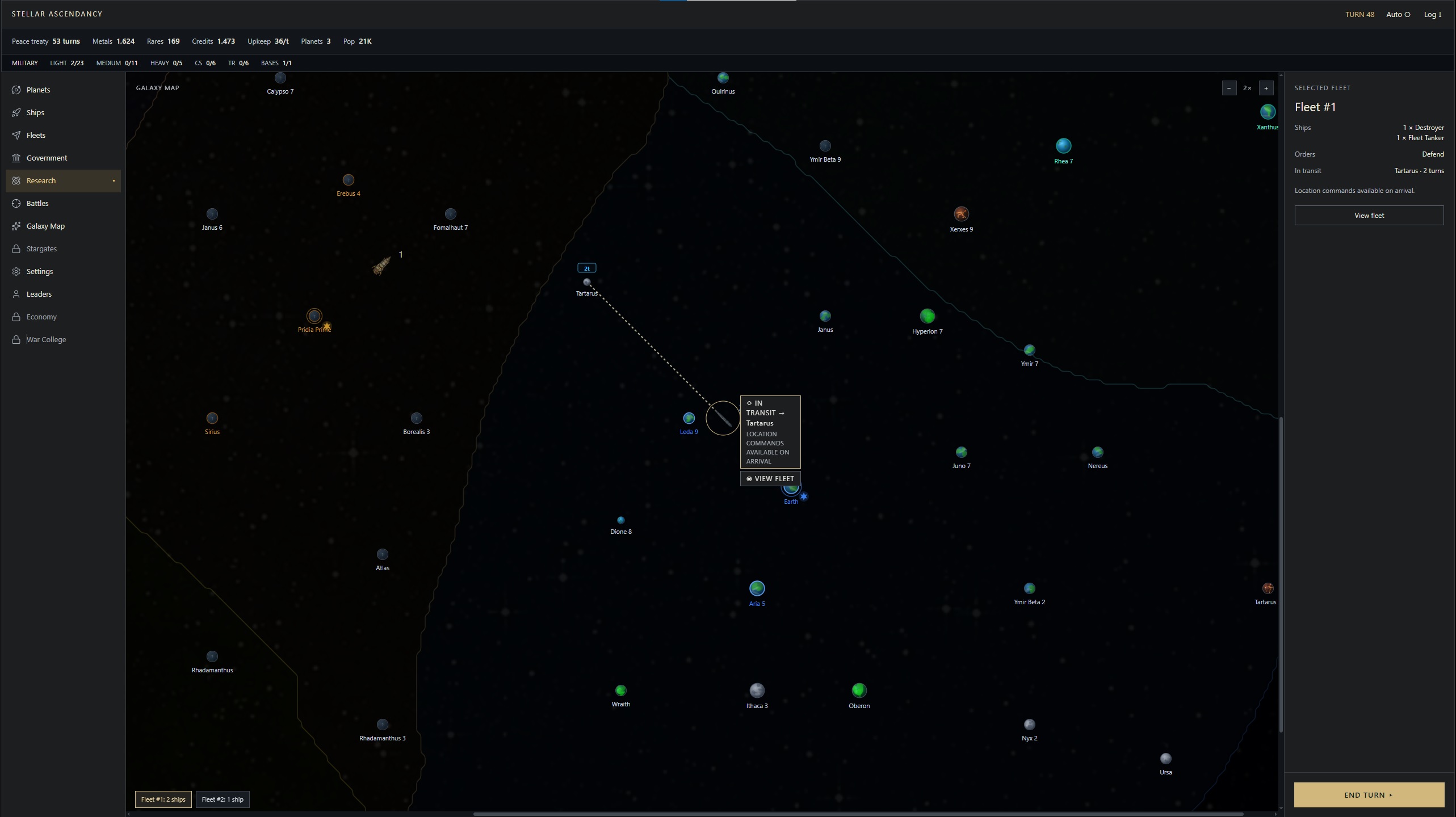Select the Xanthus planet
The height and width of the screenshot is (817, 1456).
[1268, 112]
